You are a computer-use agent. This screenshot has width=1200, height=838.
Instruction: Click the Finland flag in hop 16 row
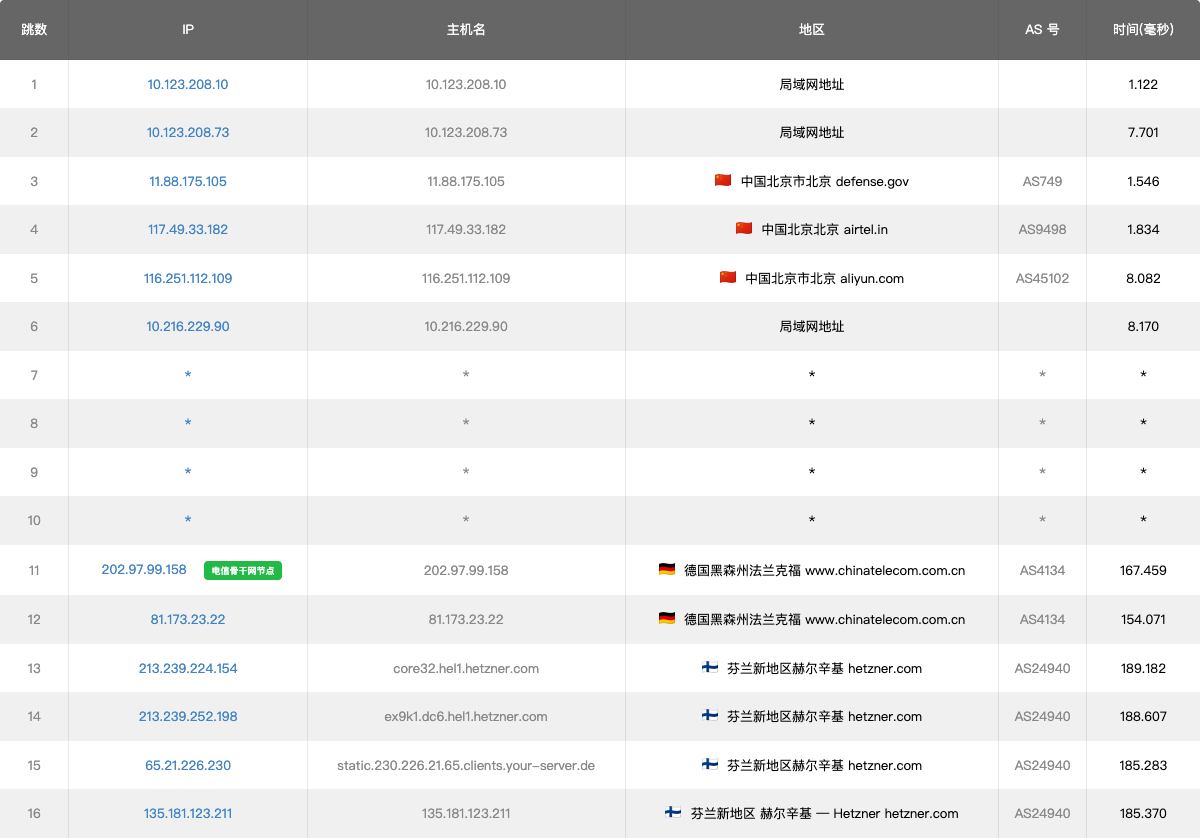click(673, 813)
